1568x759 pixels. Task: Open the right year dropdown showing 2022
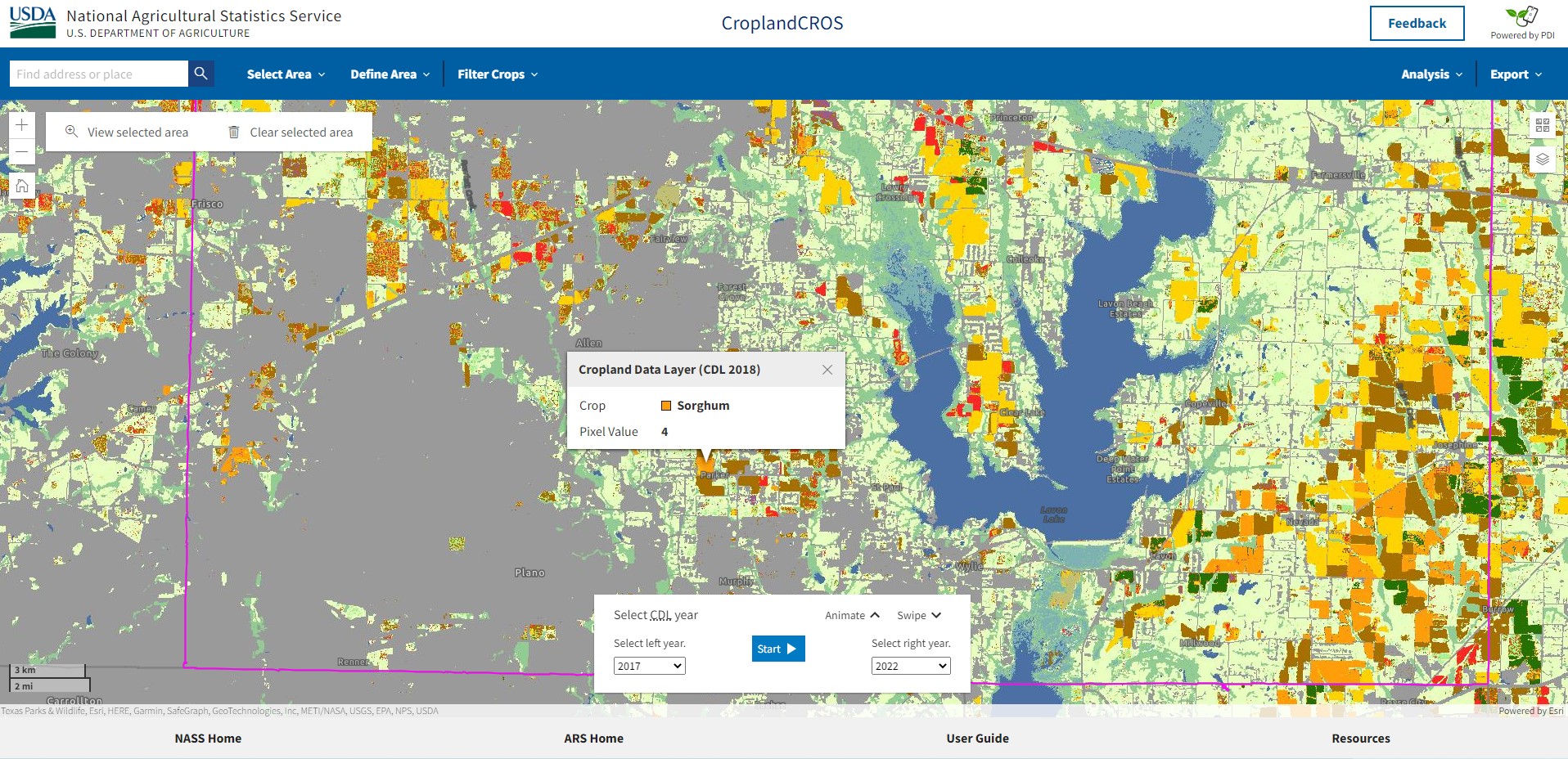[911, 666]
